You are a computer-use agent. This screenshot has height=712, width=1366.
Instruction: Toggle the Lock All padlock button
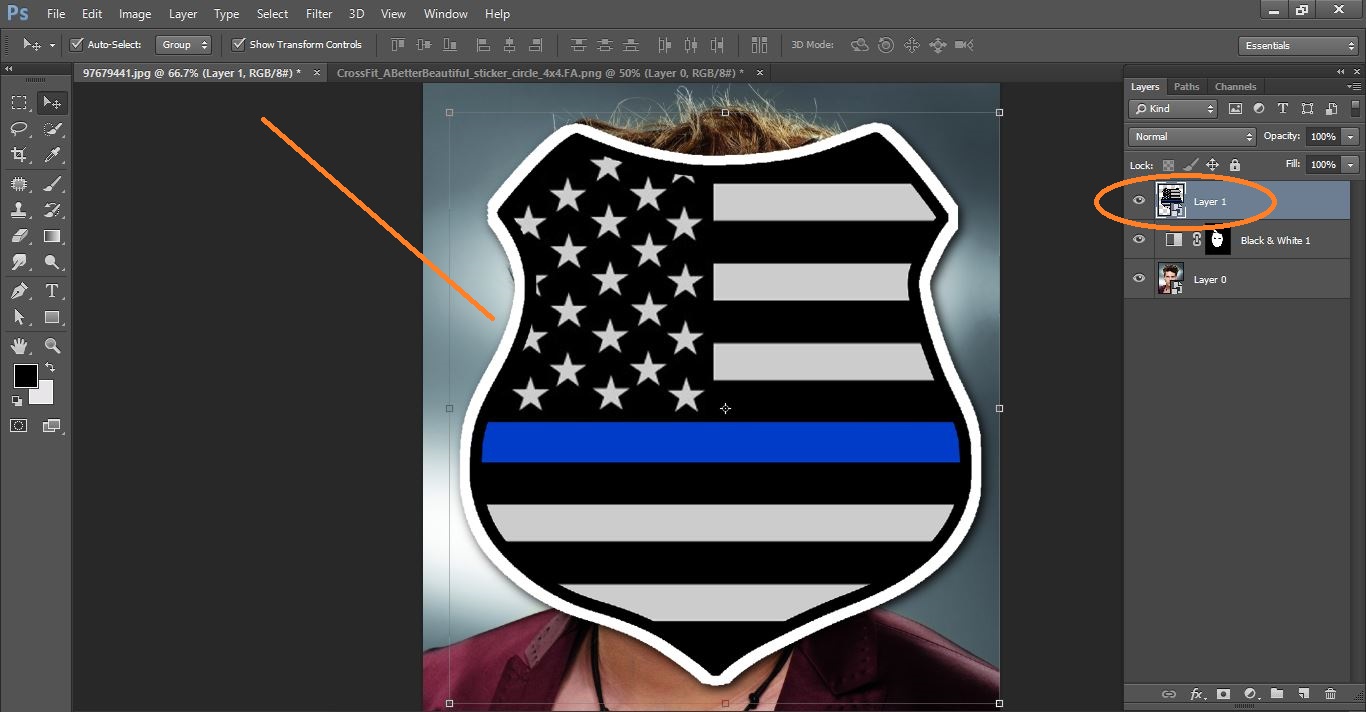[1234, 164]
